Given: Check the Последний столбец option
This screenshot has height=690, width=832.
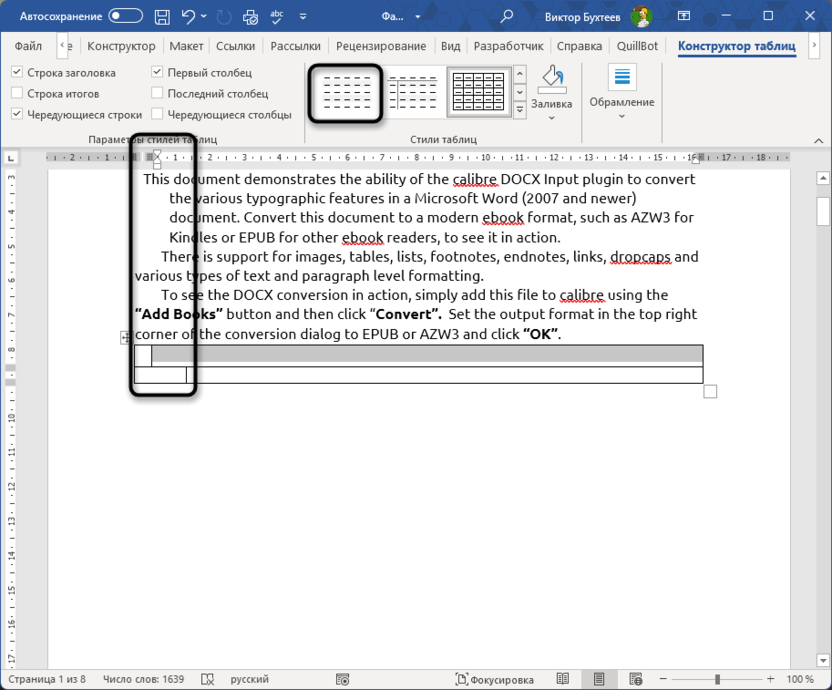Looking at the screenshot, I should (157, 93).
